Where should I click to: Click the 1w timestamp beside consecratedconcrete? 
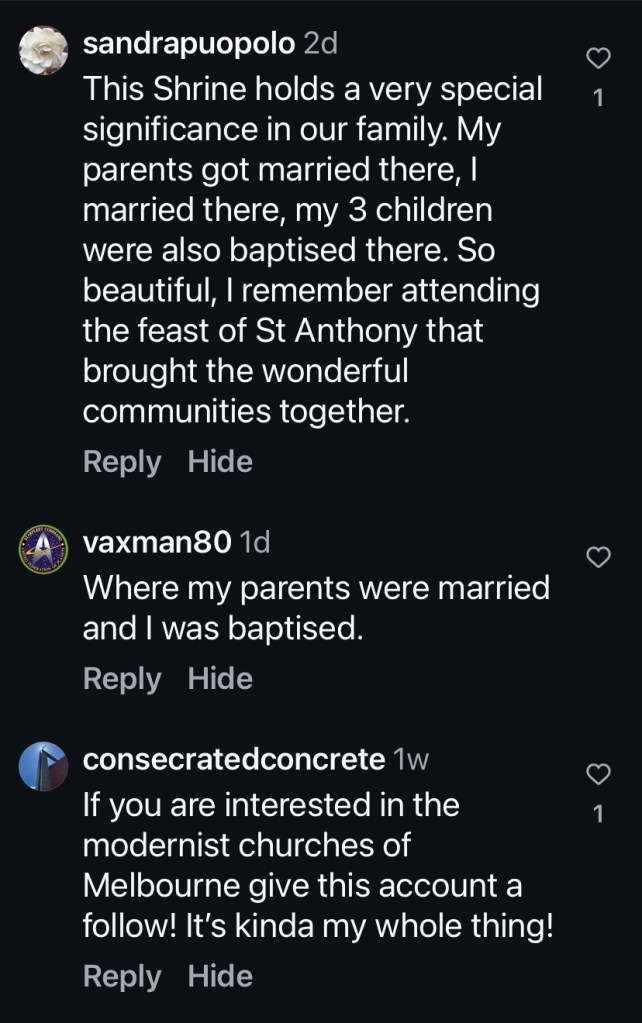pos(412,760)
